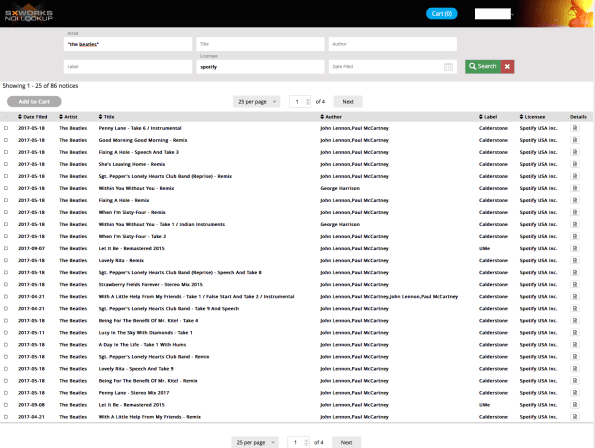Image resolution: width=595 pixels, height=448 pixels.
Task: Open the bottom 25 per page dropdown
Action: click(255, 442)
